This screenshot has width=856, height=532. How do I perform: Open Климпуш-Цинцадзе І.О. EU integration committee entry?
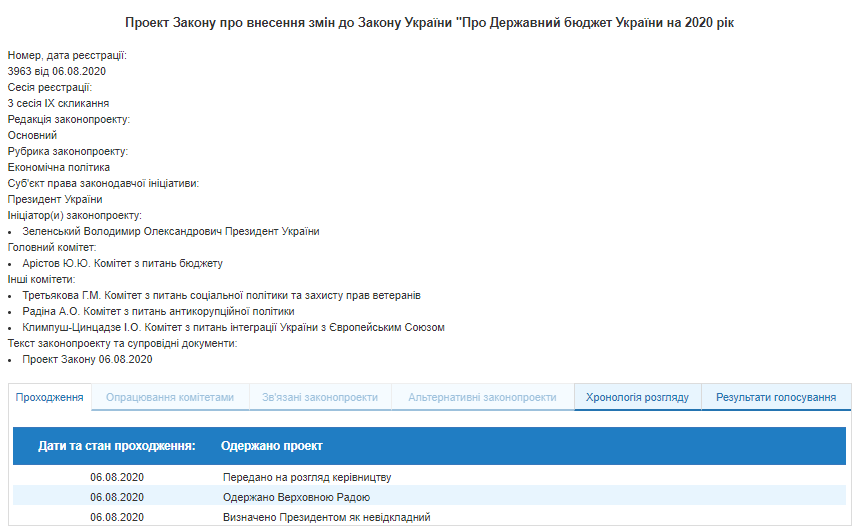click(x=233, y=327)
